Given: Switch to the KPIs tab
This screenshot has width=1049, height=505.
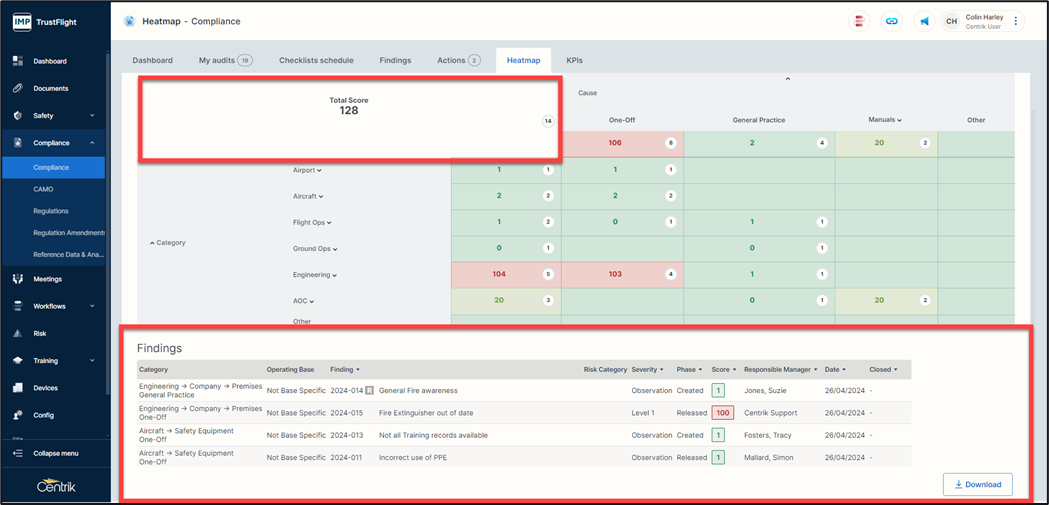Looking at the screenshot, I should pyautogui.click(x=574, y=60).
